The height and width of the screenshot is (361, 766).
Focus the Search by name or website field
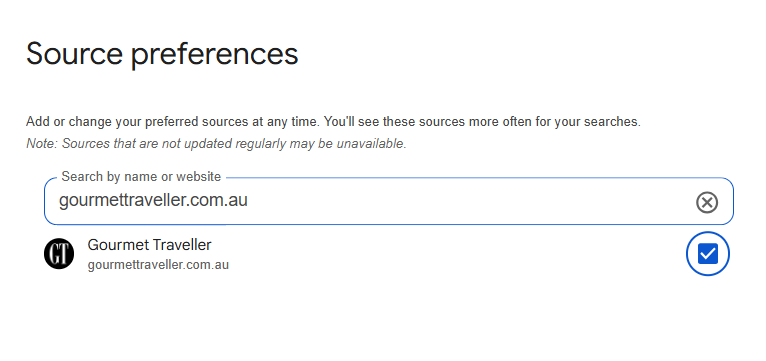pos(388,201)
